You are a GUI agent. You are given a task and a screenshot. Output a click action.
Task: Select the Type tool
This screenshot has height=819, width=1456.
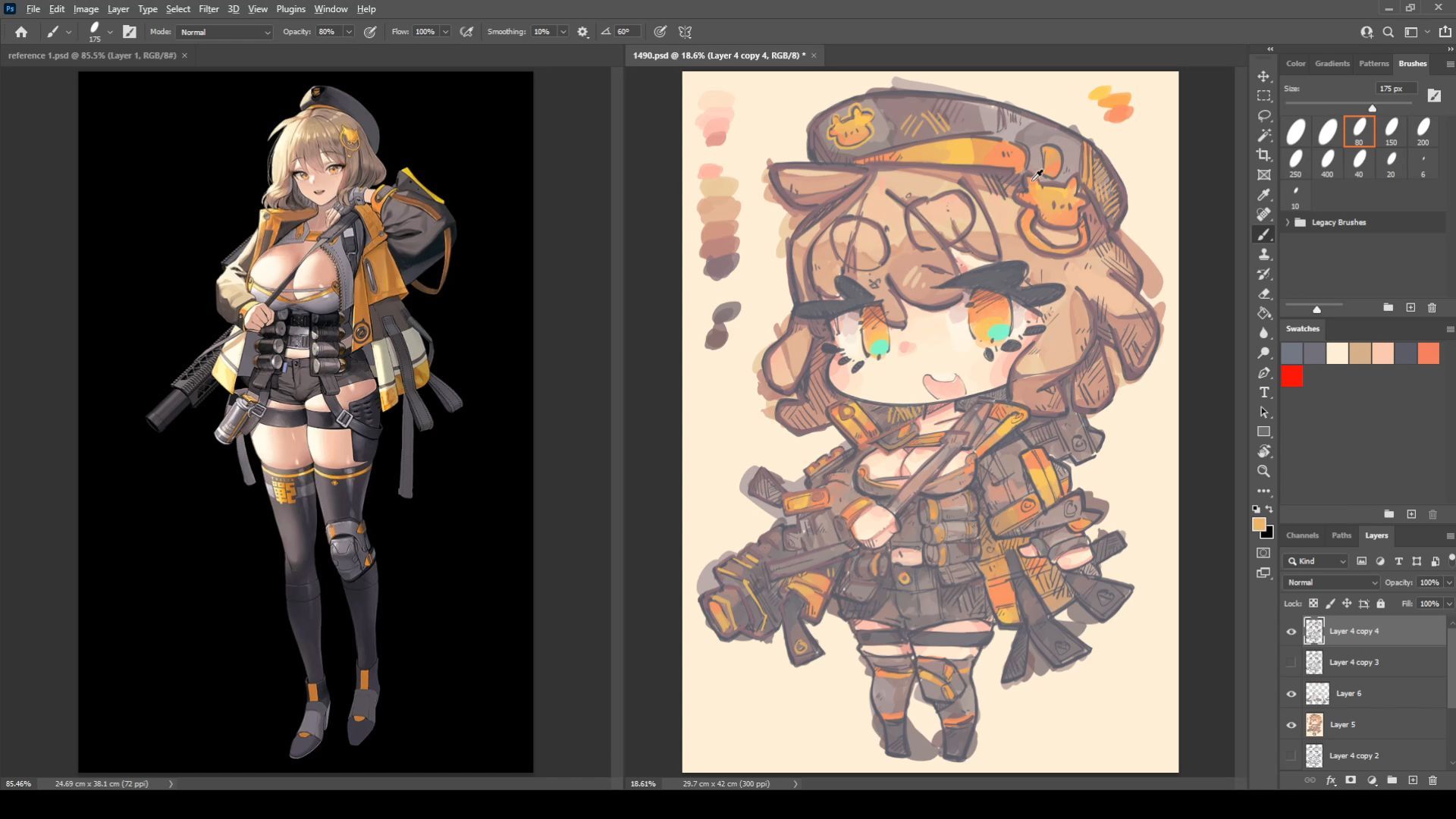[1263, 392]
